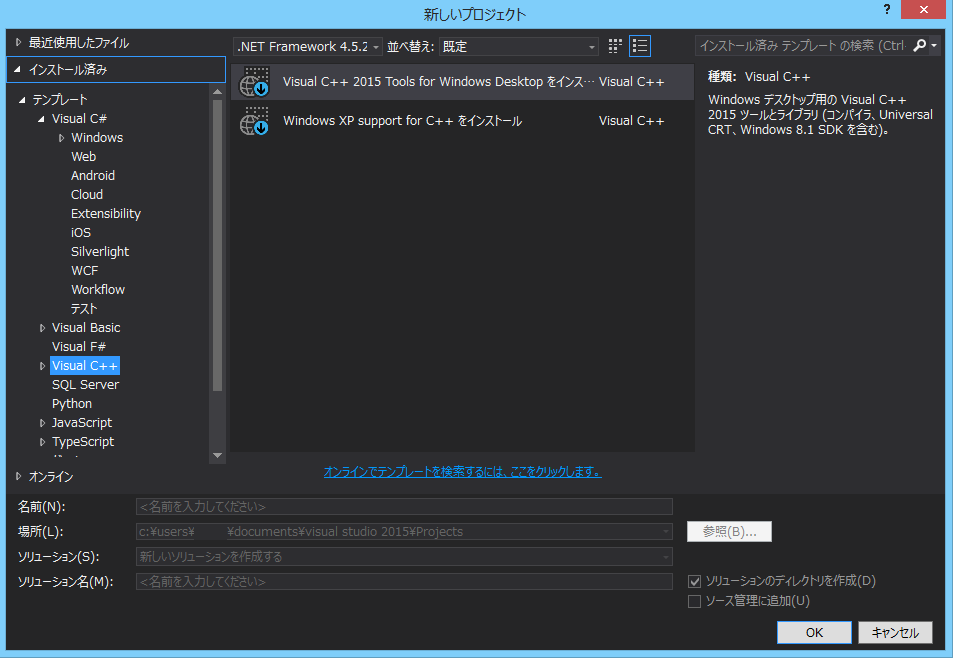Switch to small icons view

615,46
